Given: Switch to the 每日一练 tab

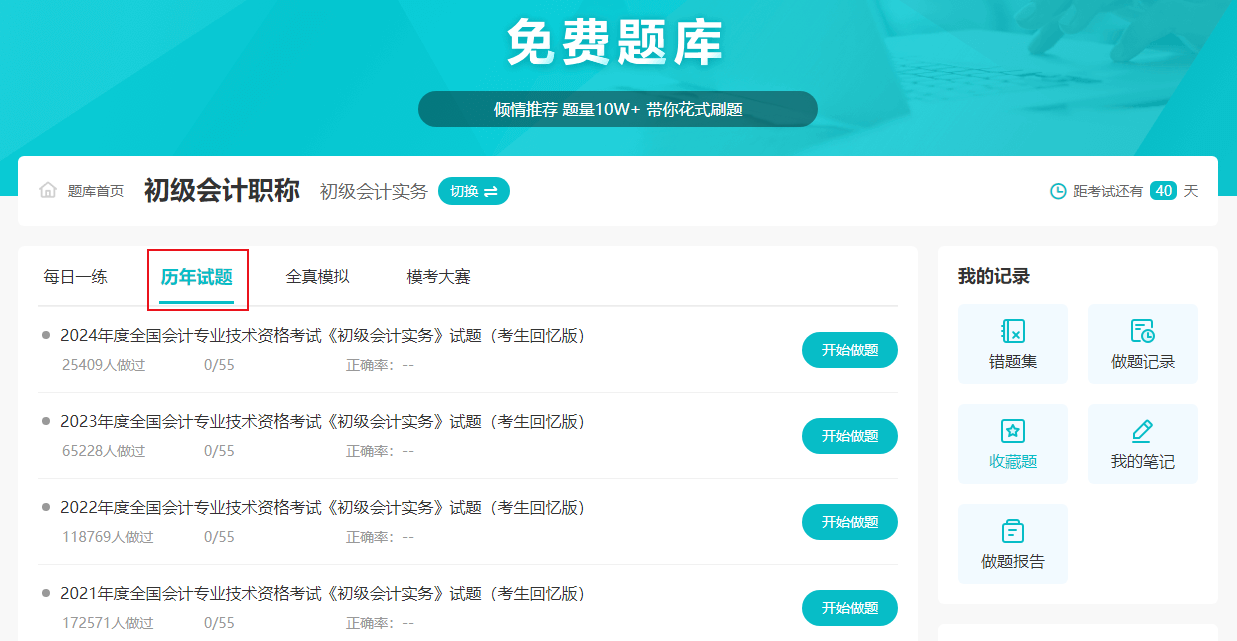Looking at the screenshot, I should click(75, 277).
